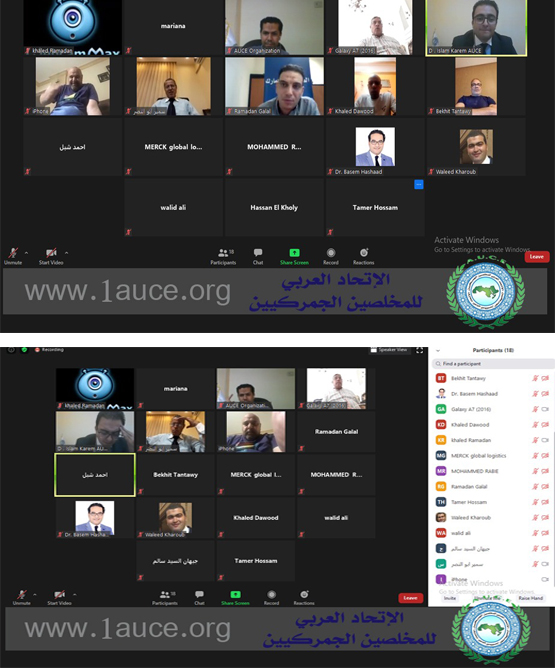Focus the Find a participant search field
Viewport: 555px width, 668px height.
point(493,364)
